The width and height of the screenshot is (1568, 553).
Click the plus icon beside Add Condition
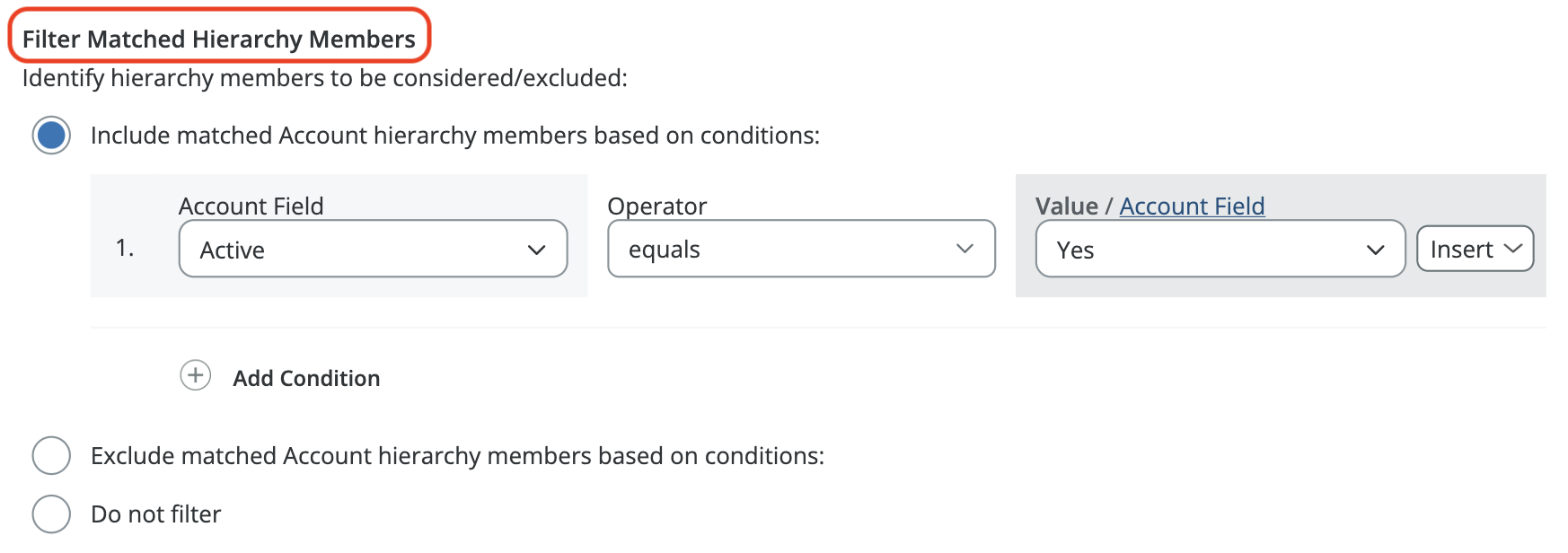click(x=195, y=375)
